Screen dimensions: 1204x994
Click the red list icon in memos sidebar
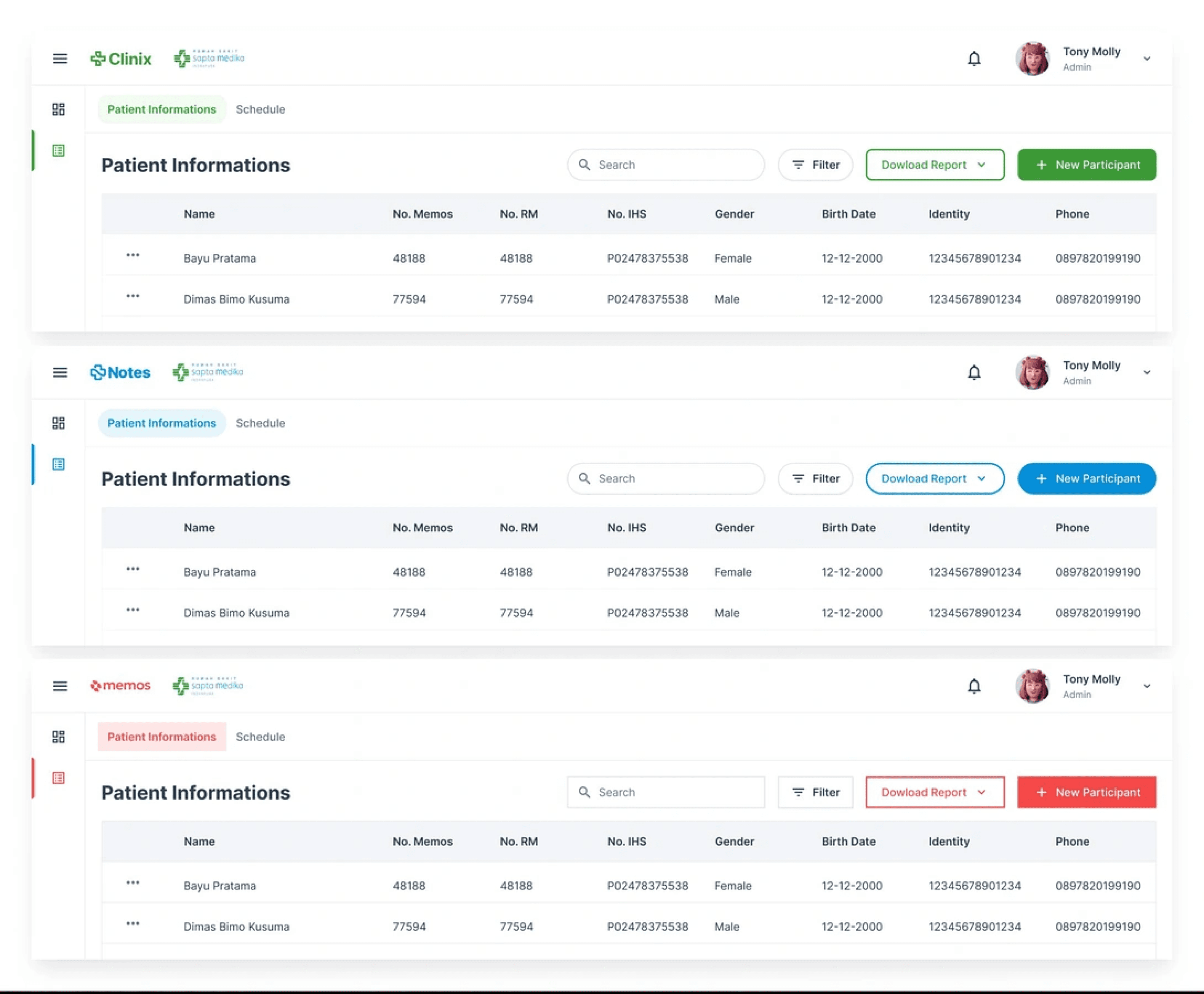tap(58, 778)
